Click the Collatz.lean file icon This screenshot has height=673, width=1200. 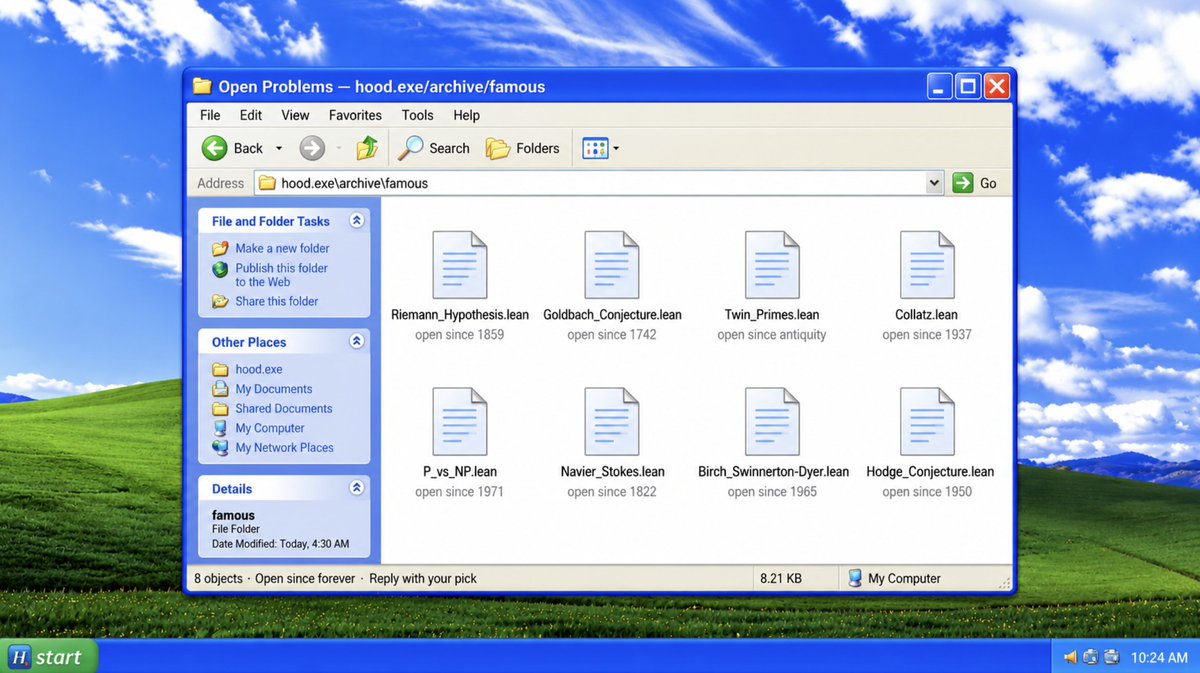(x=927, y=265)
